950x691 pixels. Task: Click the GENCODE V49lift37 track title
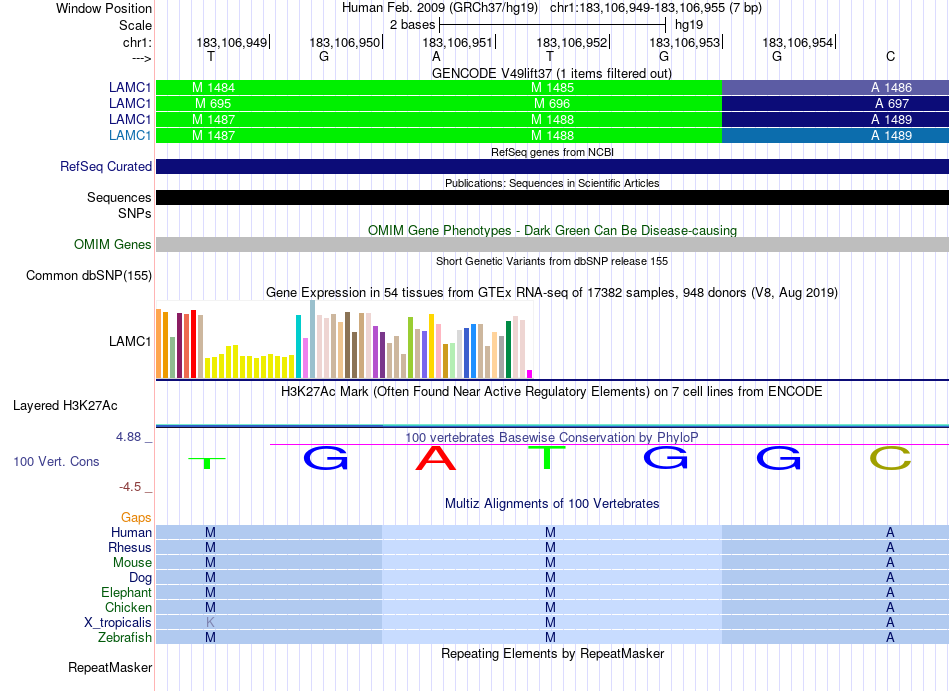551,73
